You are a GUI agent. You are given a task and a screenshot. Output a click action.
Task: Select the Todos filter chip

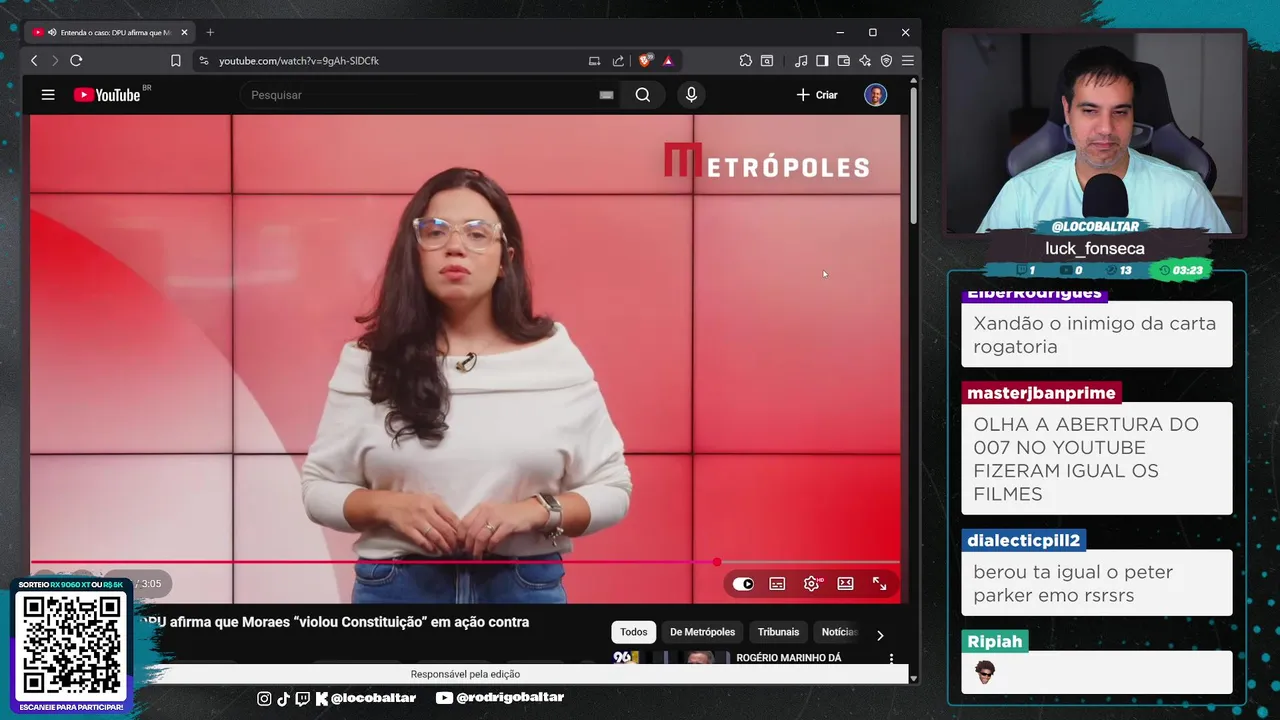click(x=634, y=632)
